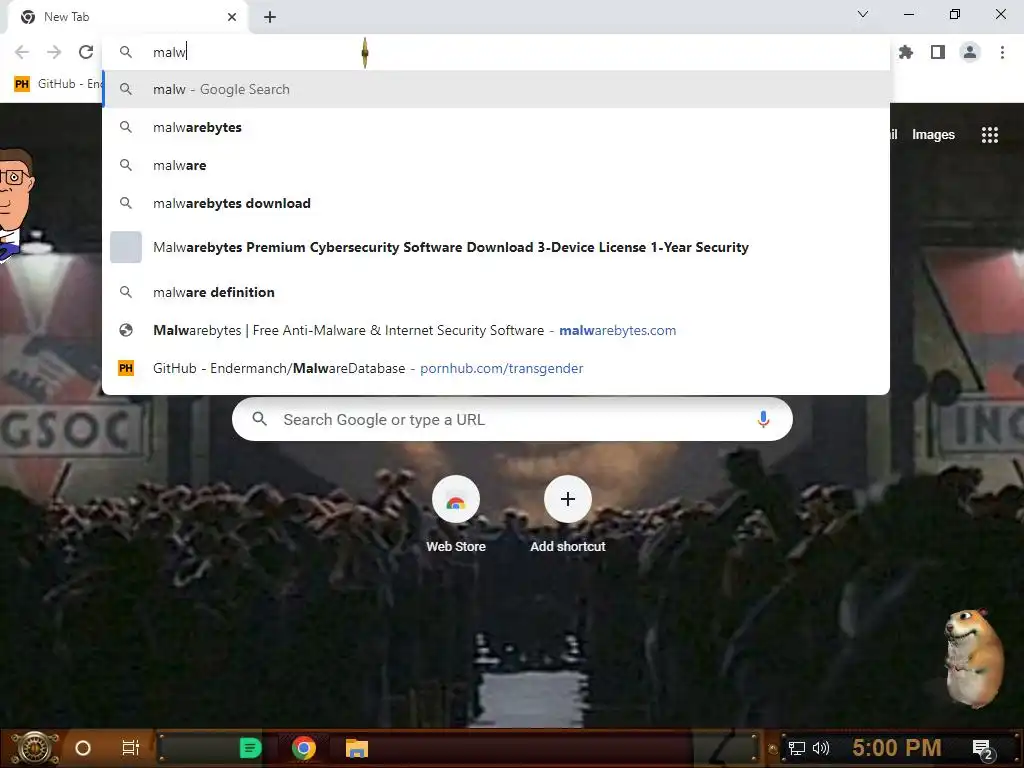Click globe icon of Malwarebytes suggestion
The image size is (1024, 768).
pyautogui.click(x=126, y=330)
